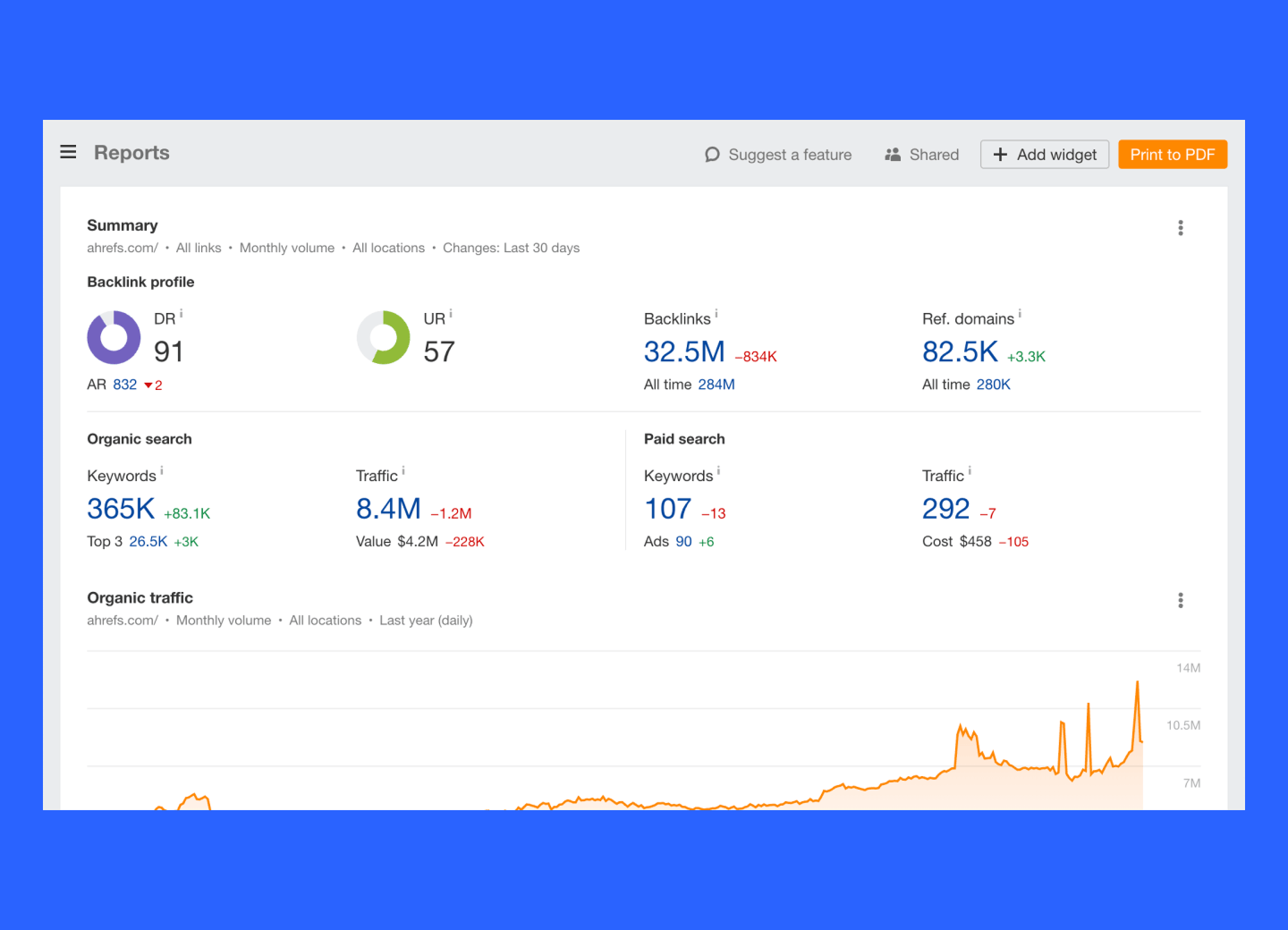
Task: Click the Ref. domains info icon
Action: pos(1021,312)
